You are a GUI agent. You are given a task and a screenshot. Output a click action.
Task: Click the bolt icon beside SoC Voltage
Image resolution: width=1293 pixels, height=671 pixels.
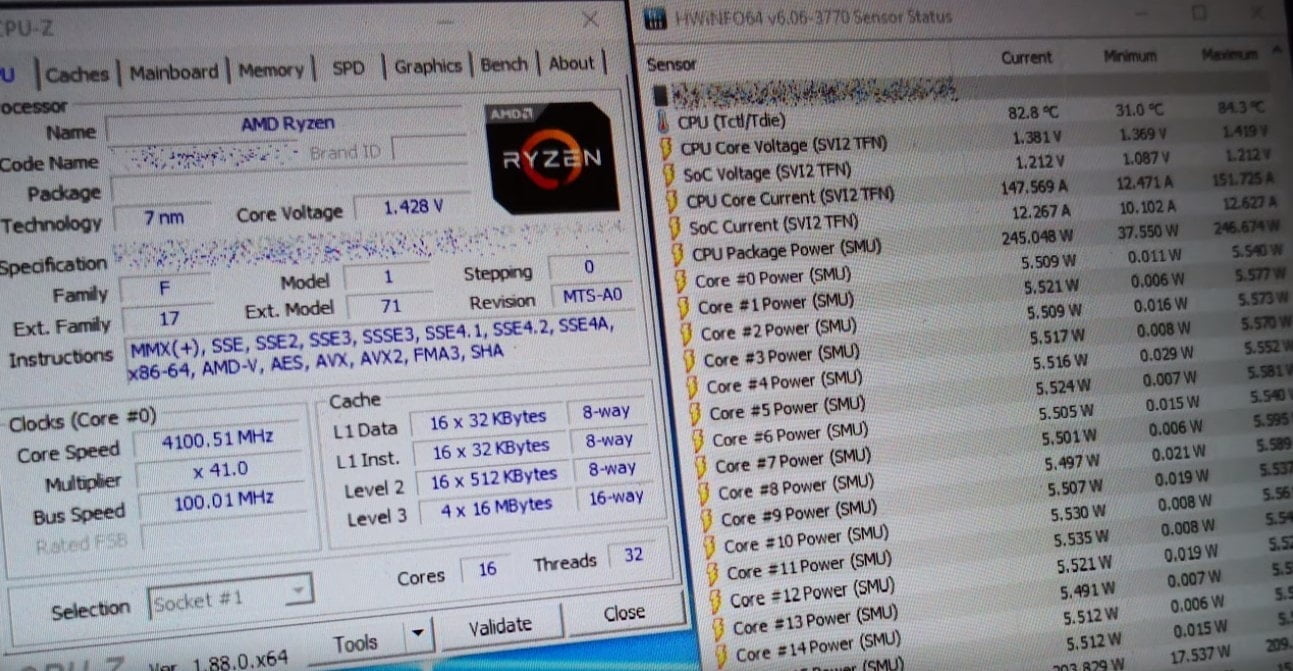pos(671,175)
